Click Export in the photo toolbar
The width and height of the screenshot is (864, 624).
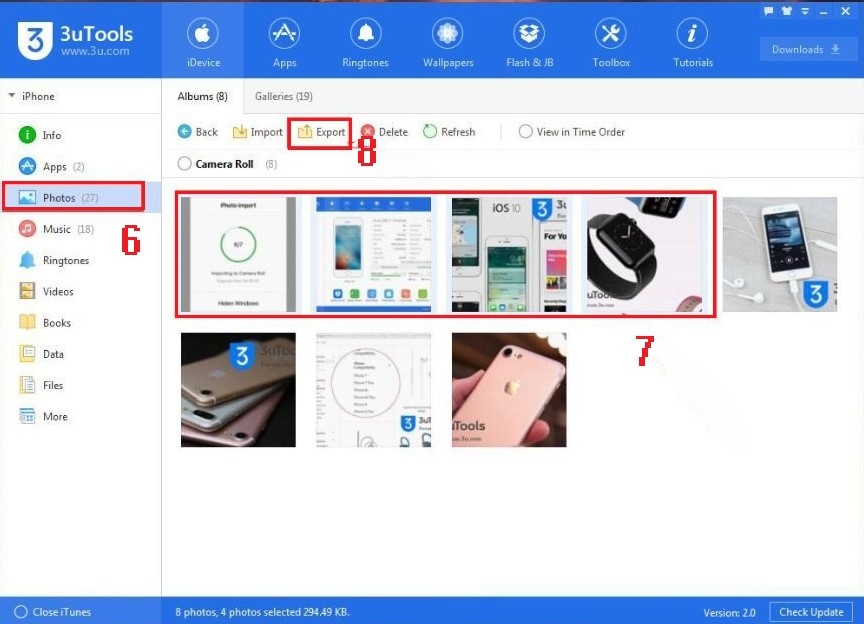(320, 132)
